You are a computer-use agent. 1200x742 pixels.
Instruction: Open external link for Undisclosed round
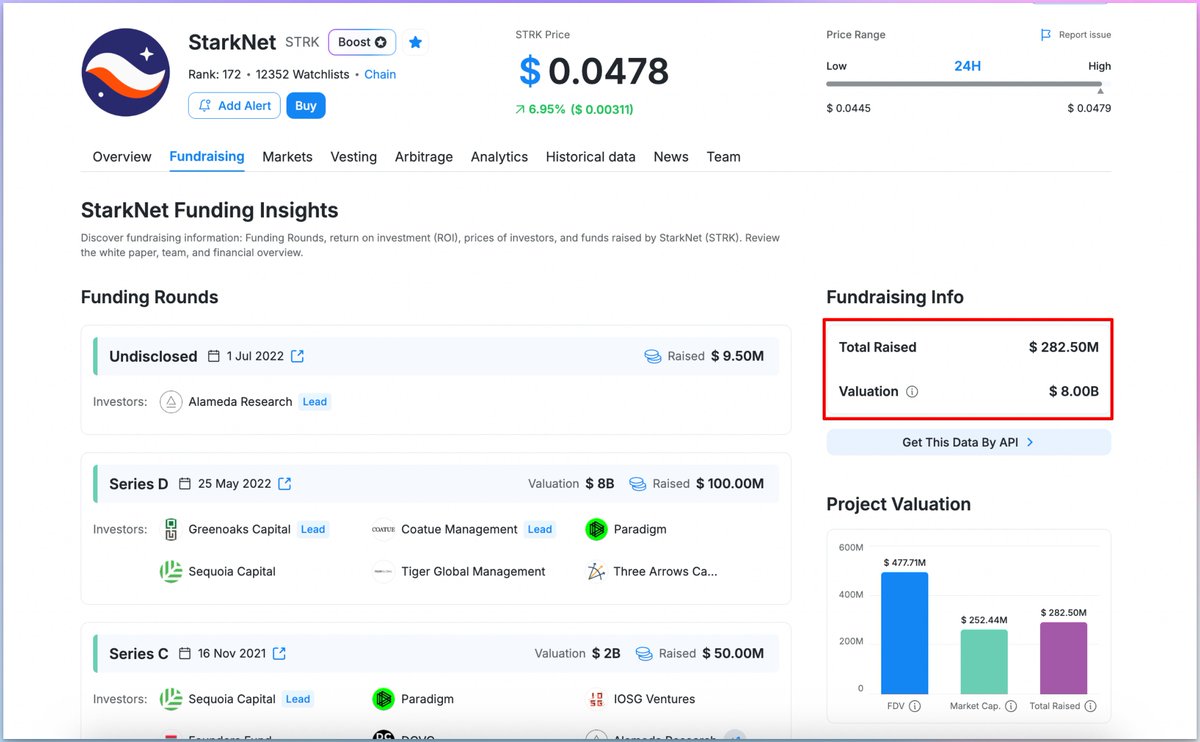297,356
